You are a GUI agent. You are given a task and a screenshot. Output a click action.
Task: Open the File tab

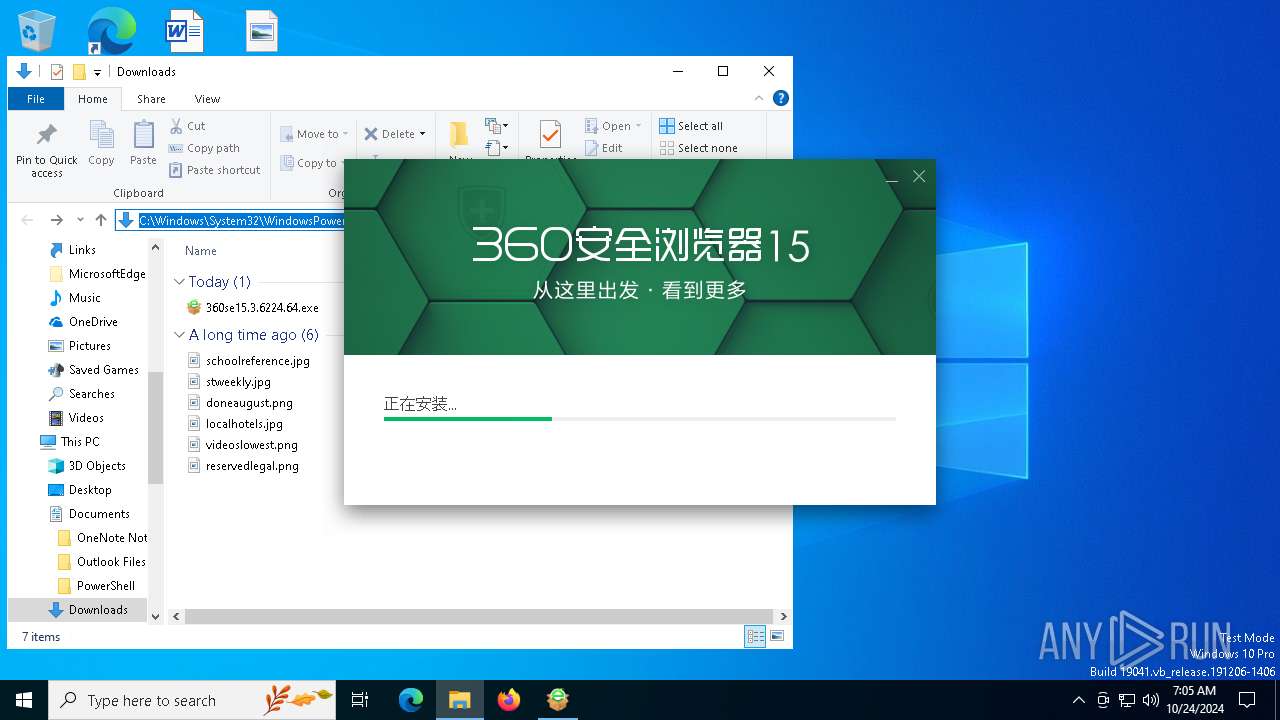[36, 99]
